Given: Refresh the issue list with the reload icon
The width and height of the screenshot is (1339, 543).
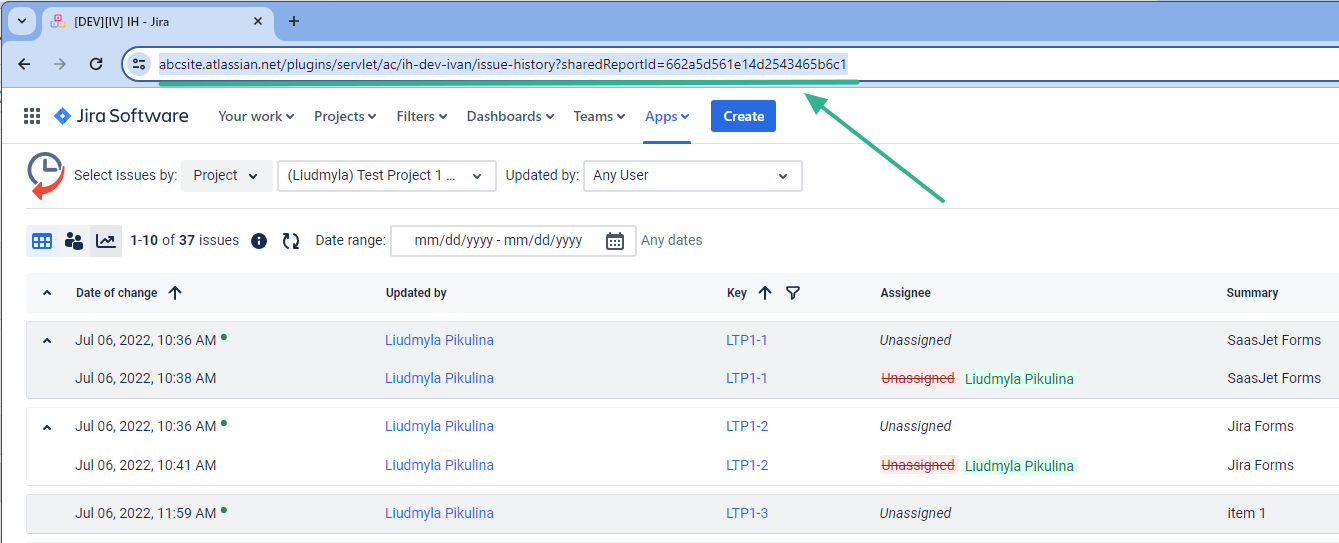Looking at the screenshot, I should click(291, 241).
